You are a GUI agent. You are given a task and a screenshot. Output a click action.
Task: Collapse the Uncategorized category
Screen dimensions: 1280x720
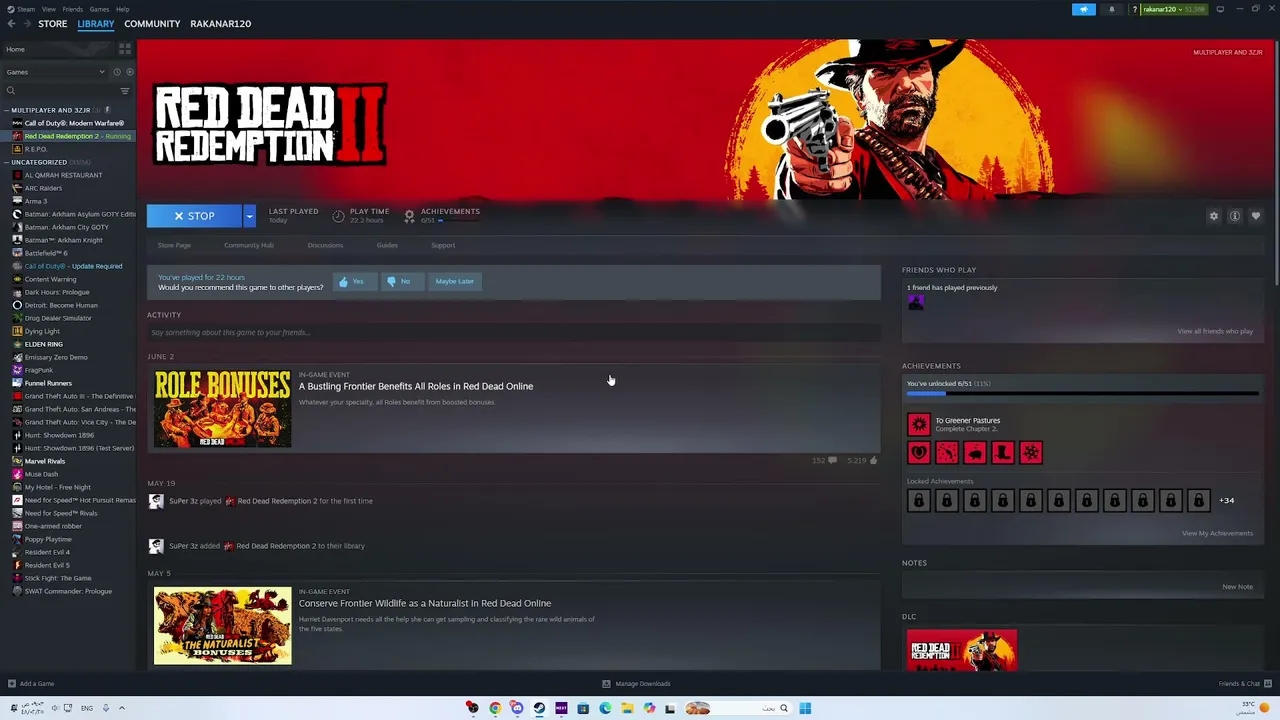pyautogui.click(x=7, y=162)
